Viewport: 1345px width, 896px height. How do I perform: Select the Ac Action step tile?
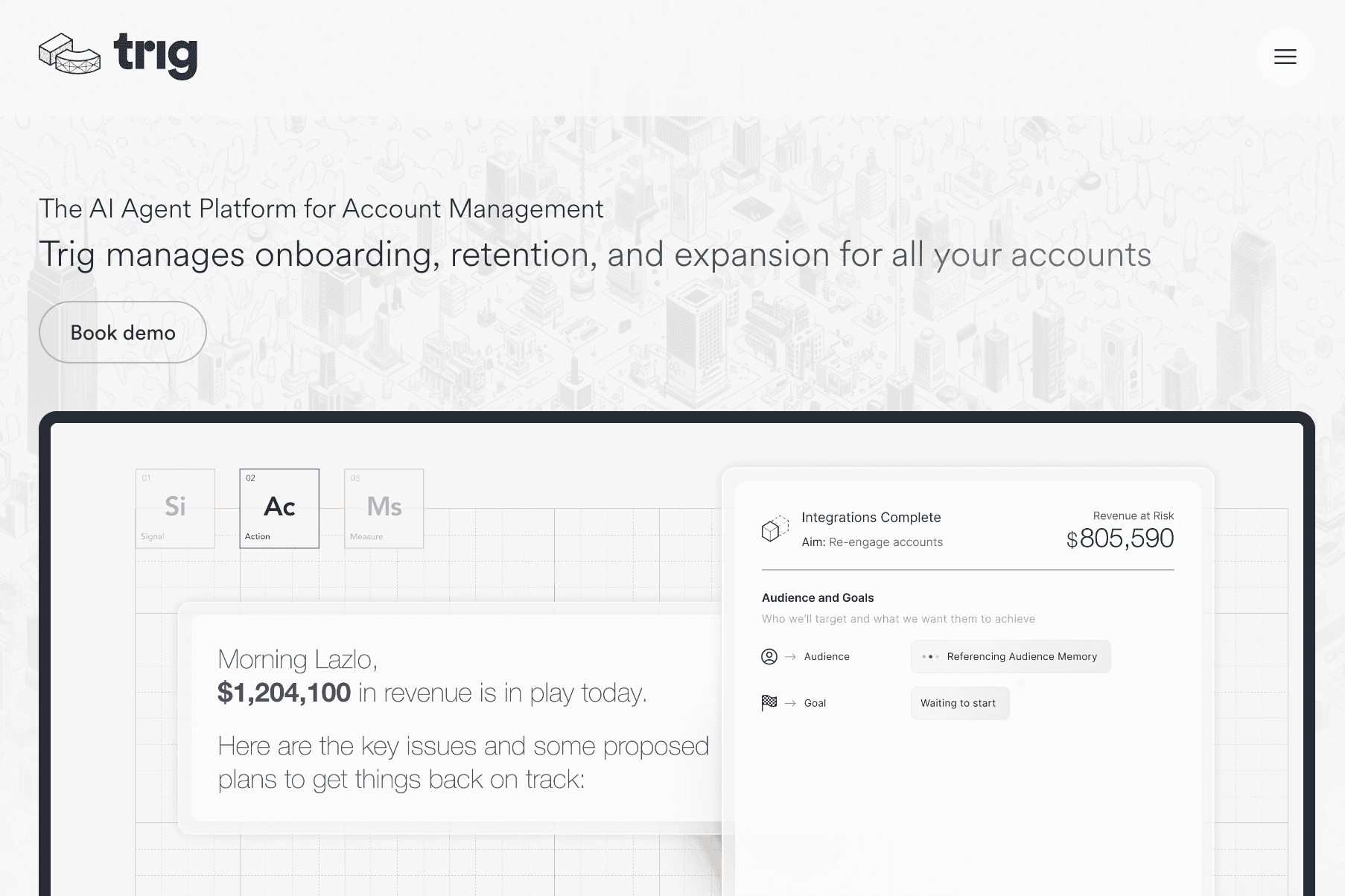click(x=279, y=508)
